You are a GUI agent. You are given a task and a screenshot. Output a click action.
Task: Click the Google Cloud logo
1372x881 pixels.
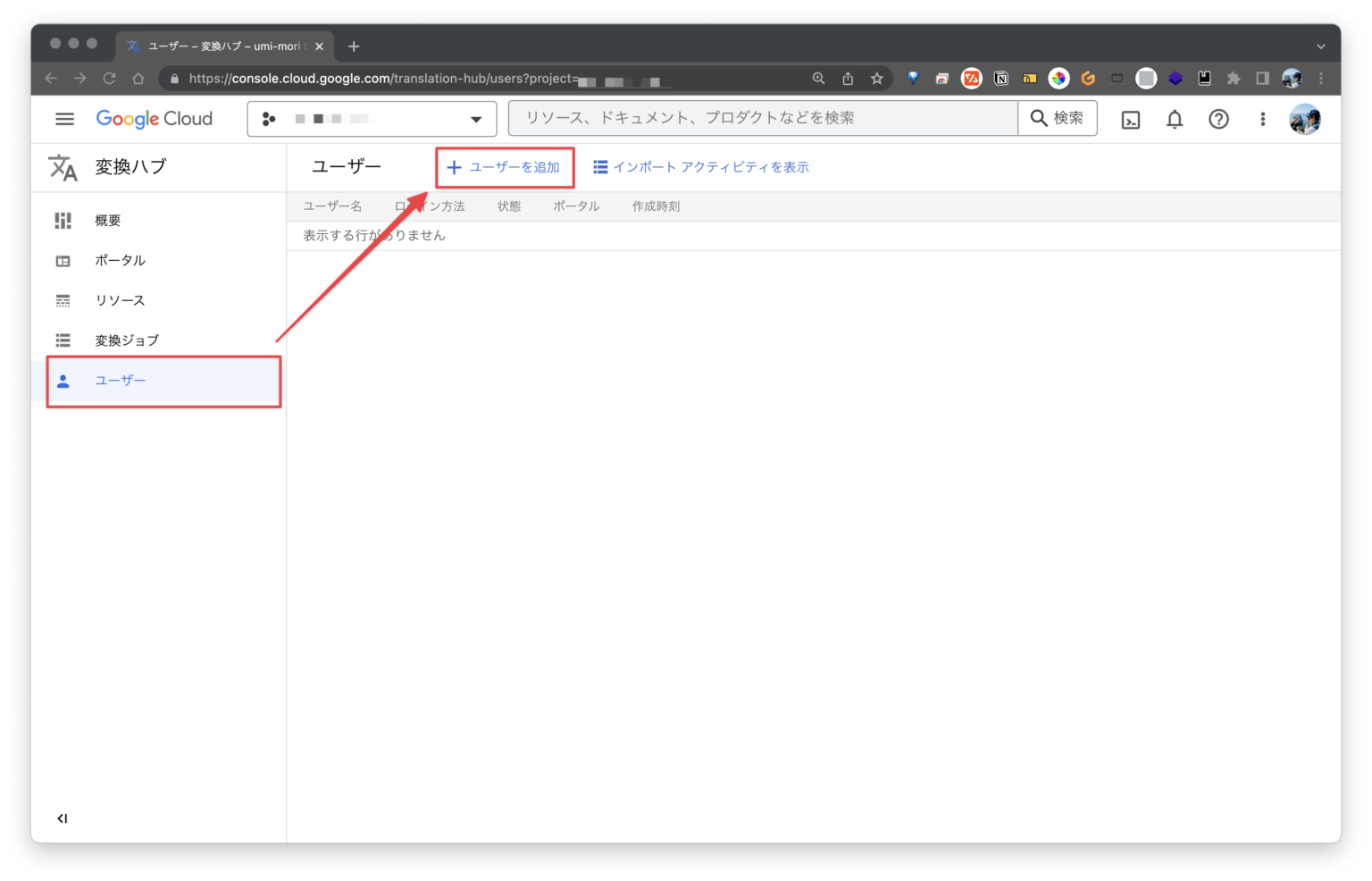coord(154,118)
